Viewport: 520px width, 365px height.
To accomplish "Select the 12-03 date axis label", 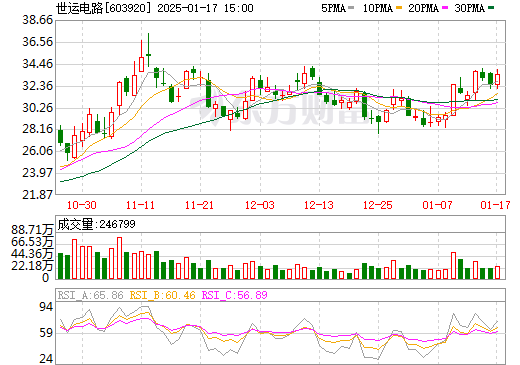I will coord(260,205).
